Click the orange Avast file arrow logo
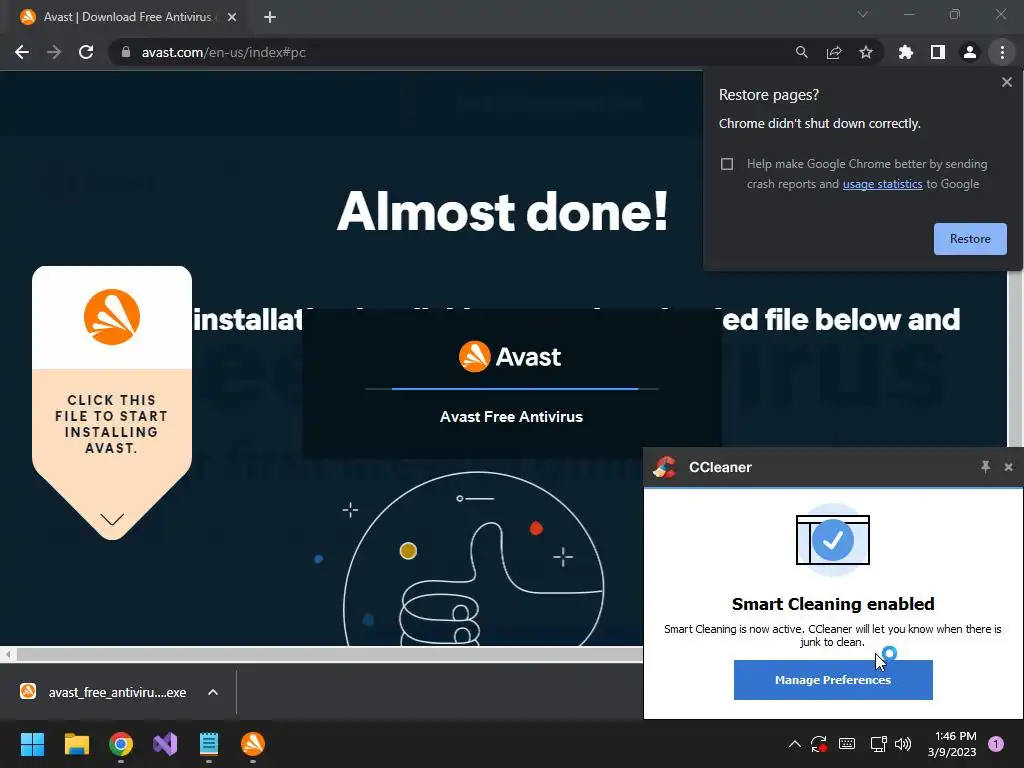Screen dimensions: 1024x768 (112, 317)
